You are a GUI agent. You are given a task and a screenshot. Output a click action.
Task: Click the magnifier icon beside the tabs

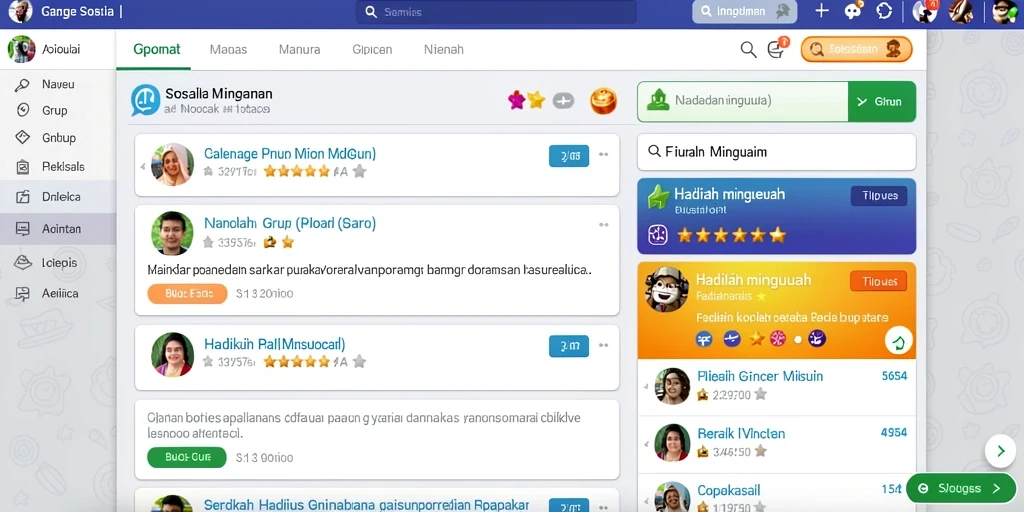pyautogui.click(x=748, y=50)
